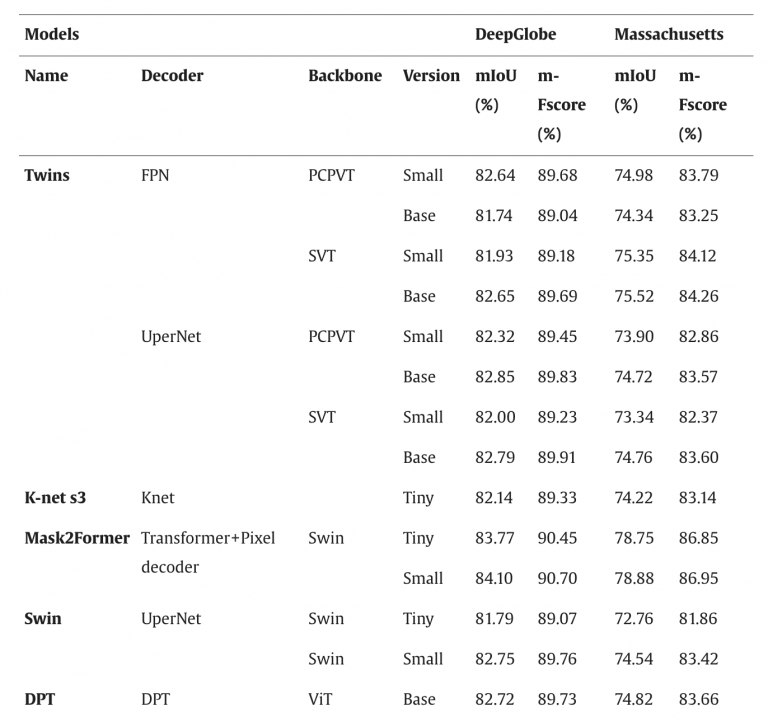Click the Models header cell

[x=51, y=34]
